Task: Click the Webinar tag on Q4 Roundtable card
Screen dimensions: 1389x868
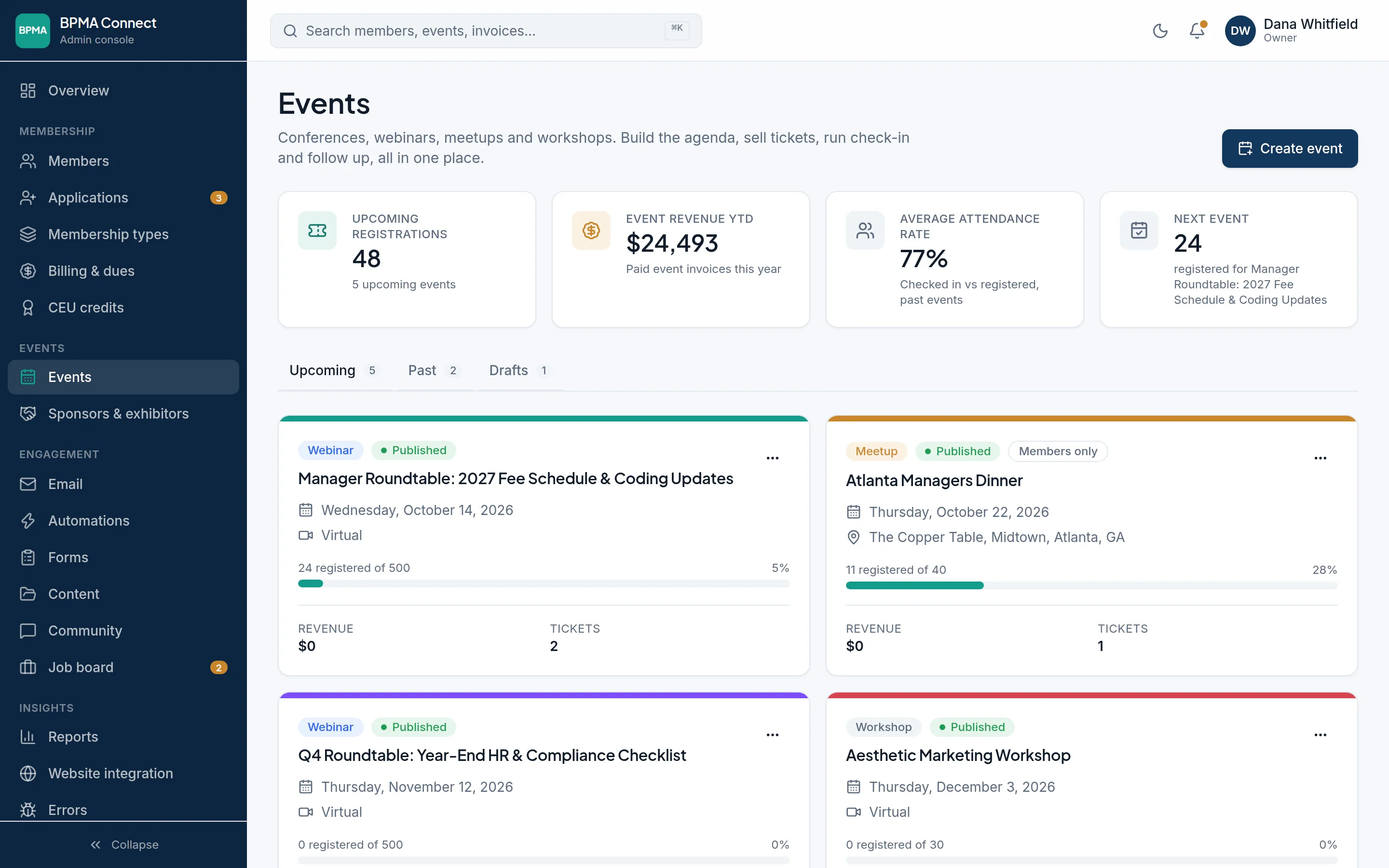Action: [x=330, y=727]
